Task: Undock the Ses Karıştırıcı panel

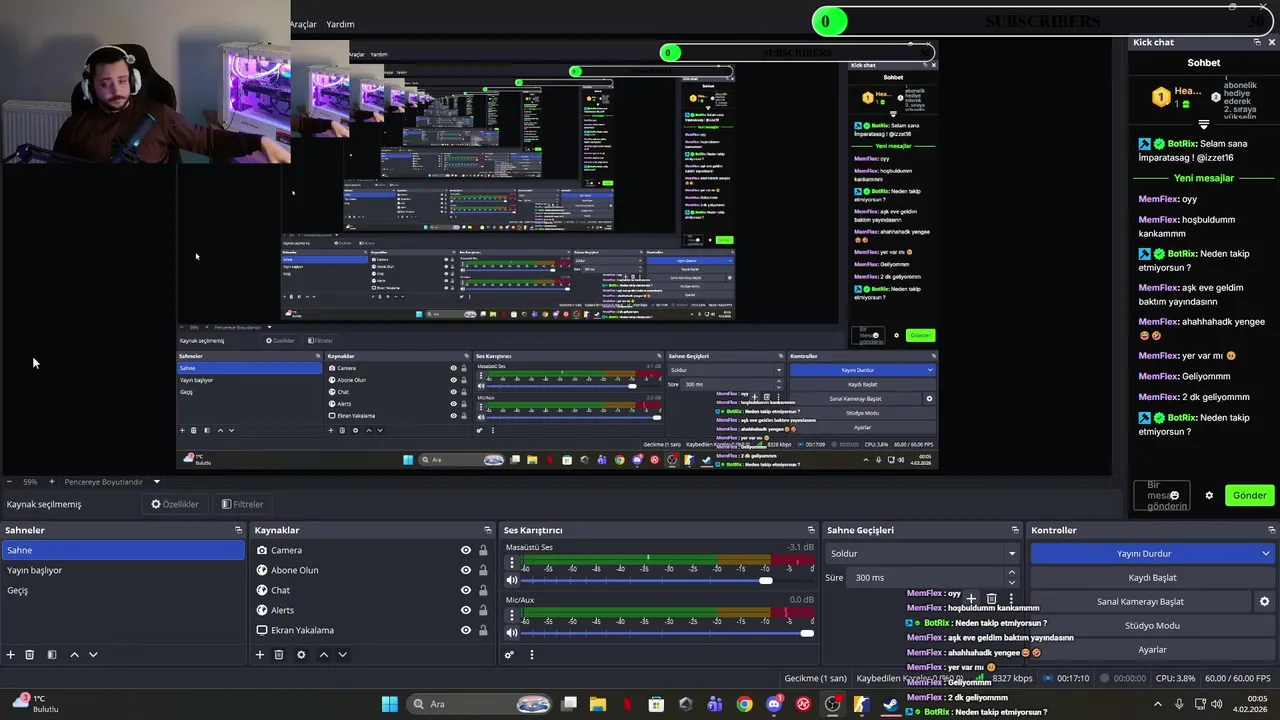Action: coord(811,530)
